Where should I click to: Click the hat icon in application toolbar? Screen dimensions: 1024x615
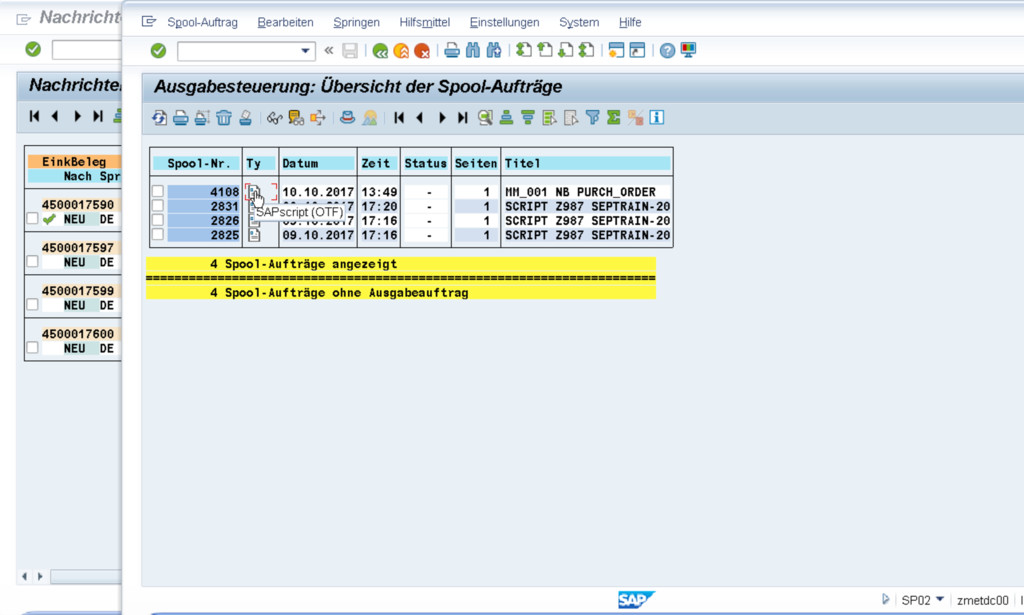(347, 118)
